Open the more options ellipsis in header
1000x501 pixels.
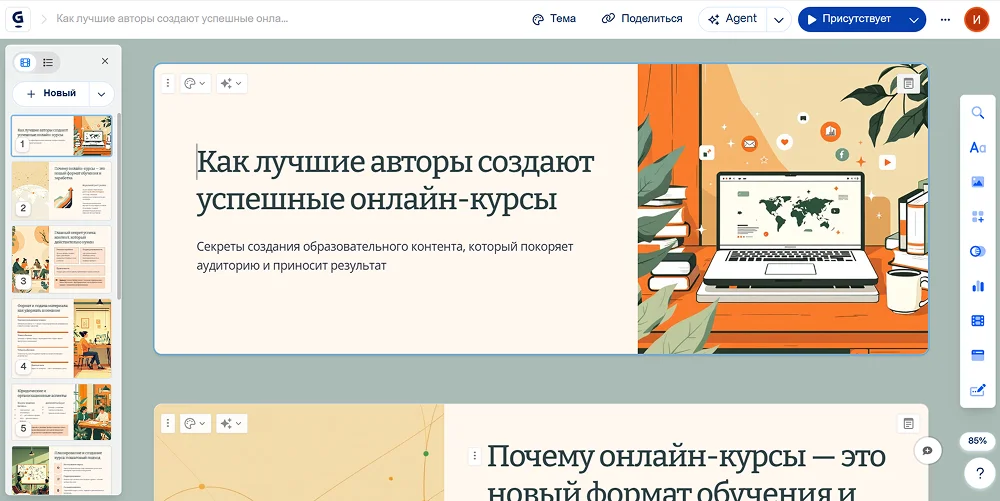(946, 19)
